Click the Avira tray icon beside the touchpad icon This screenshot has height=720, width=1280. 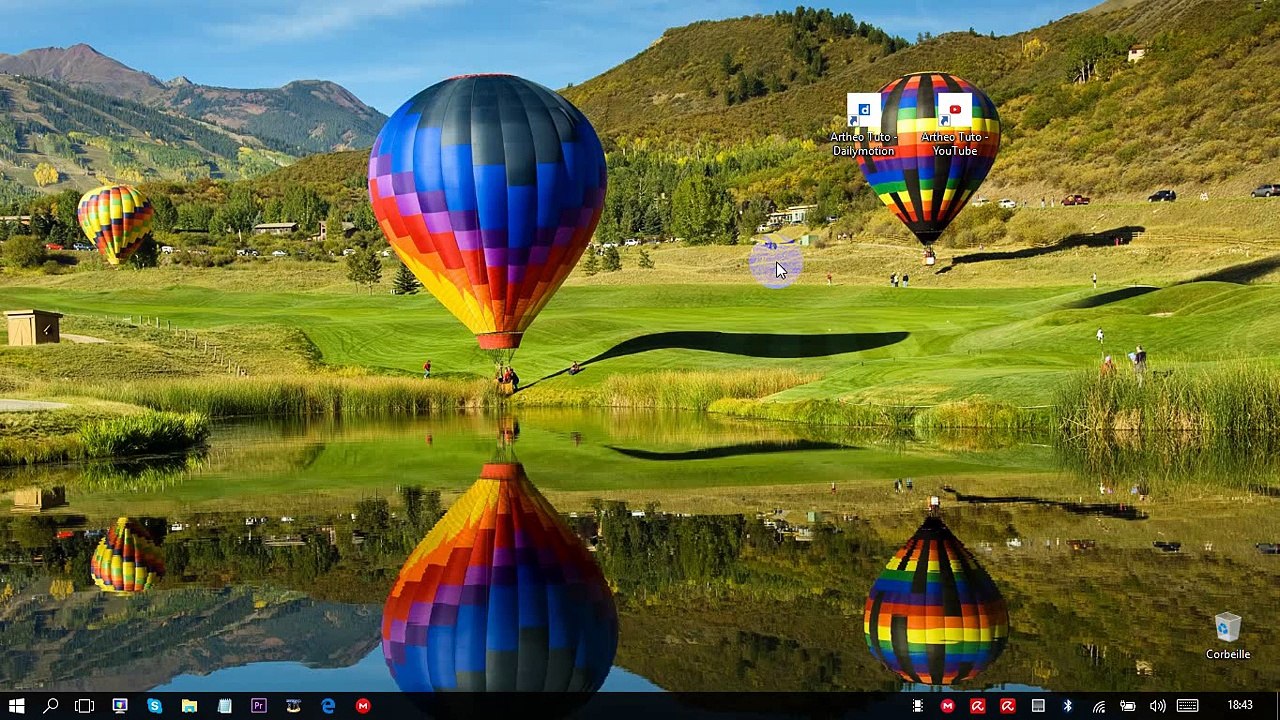click(1008, 706)
